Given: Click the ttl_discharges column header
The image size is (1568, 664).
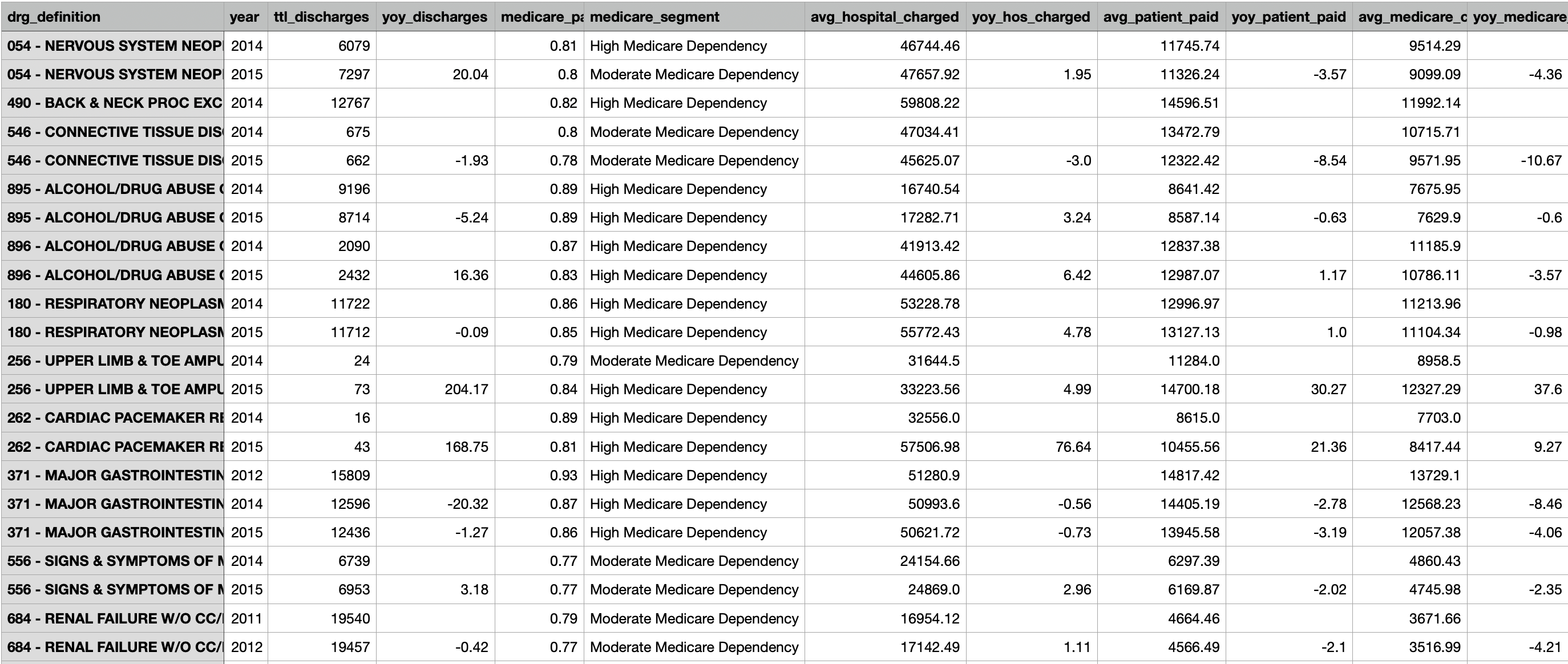Looking at the screenshot, I should click(321, 17).
